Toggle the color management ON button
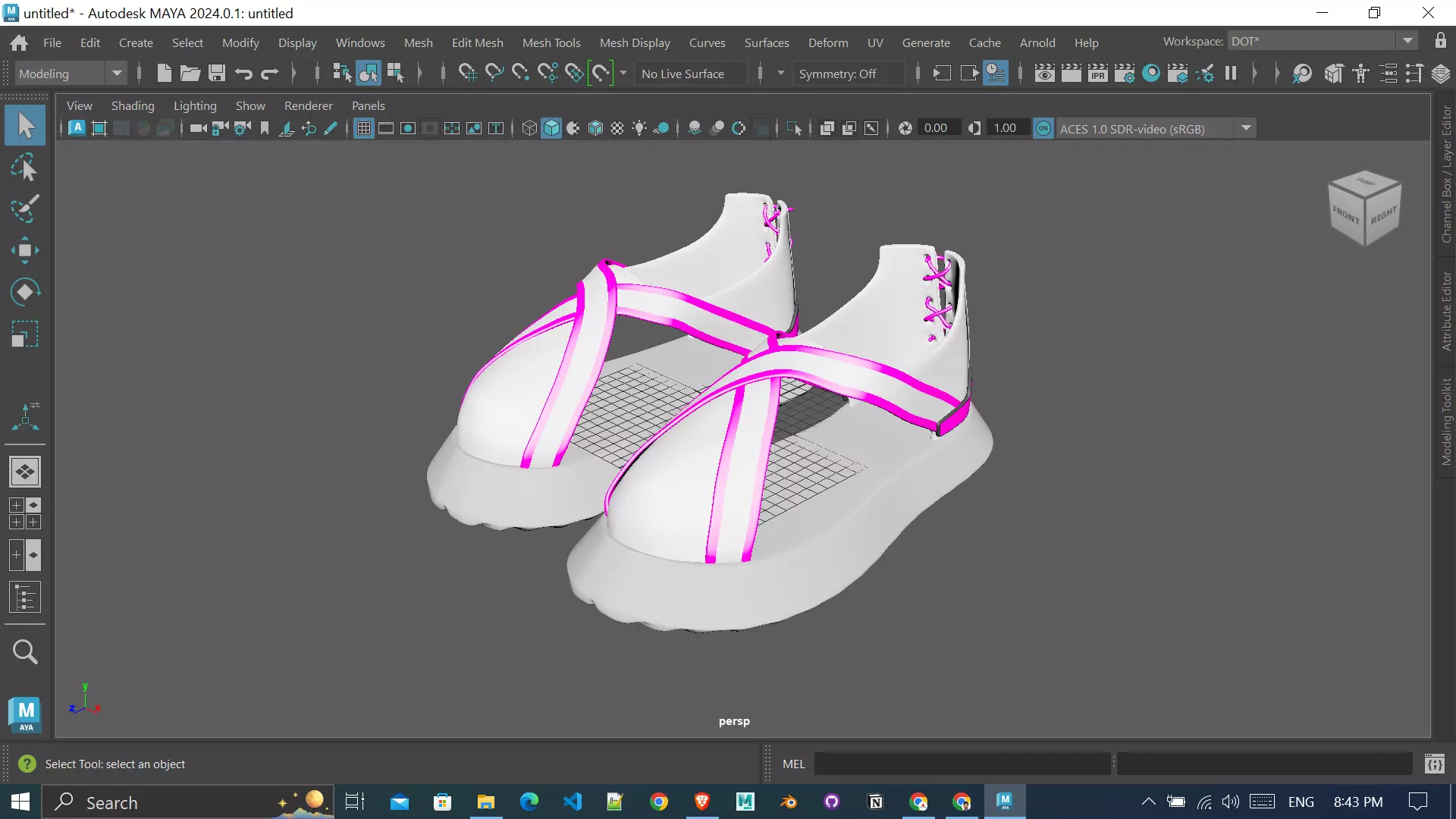The width and height of the screenshot is (1456, 819). [1043, 128]
